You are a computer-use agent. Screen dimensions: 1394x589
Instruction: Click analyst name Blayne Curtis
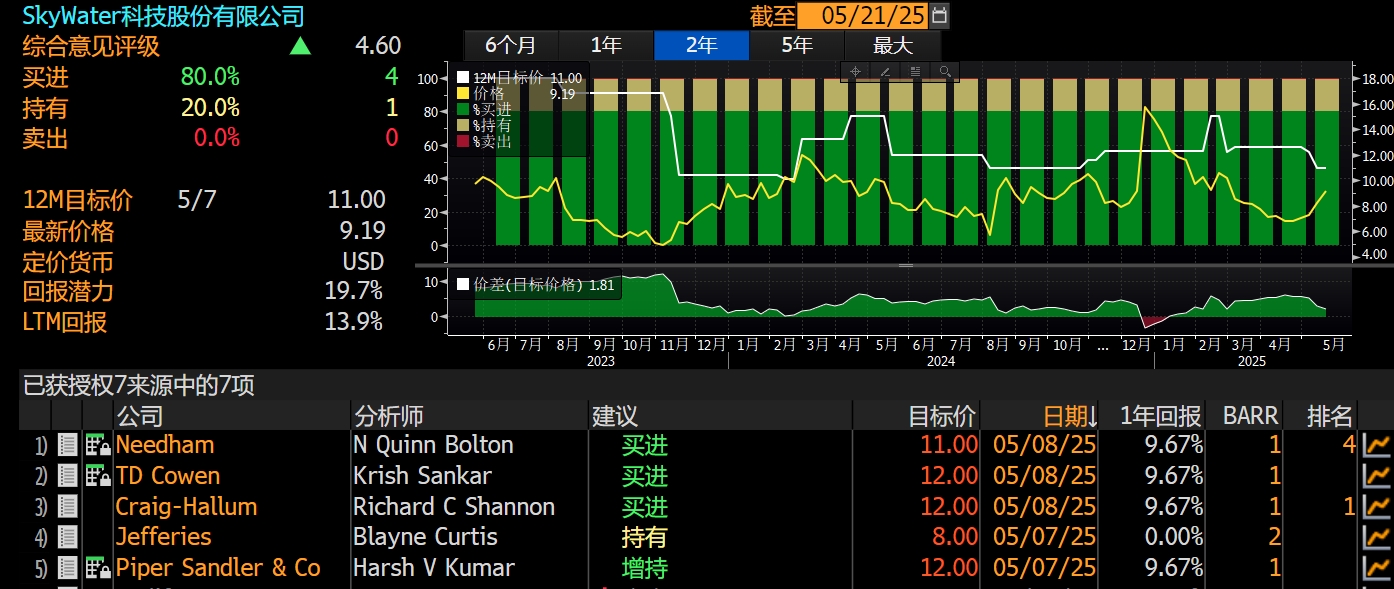tap(425, 537)
